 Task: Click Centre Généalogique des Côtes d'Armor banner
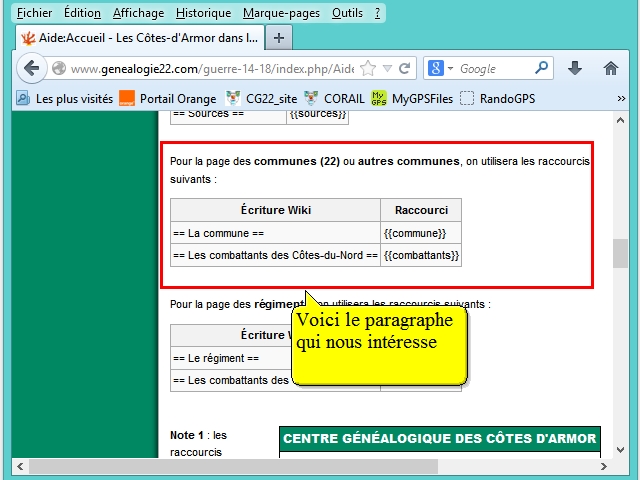tap(440, 438)
